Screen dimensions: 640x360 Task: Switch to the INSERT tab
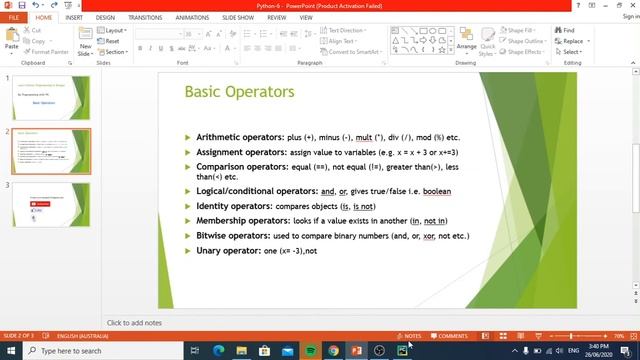[74, 18]
